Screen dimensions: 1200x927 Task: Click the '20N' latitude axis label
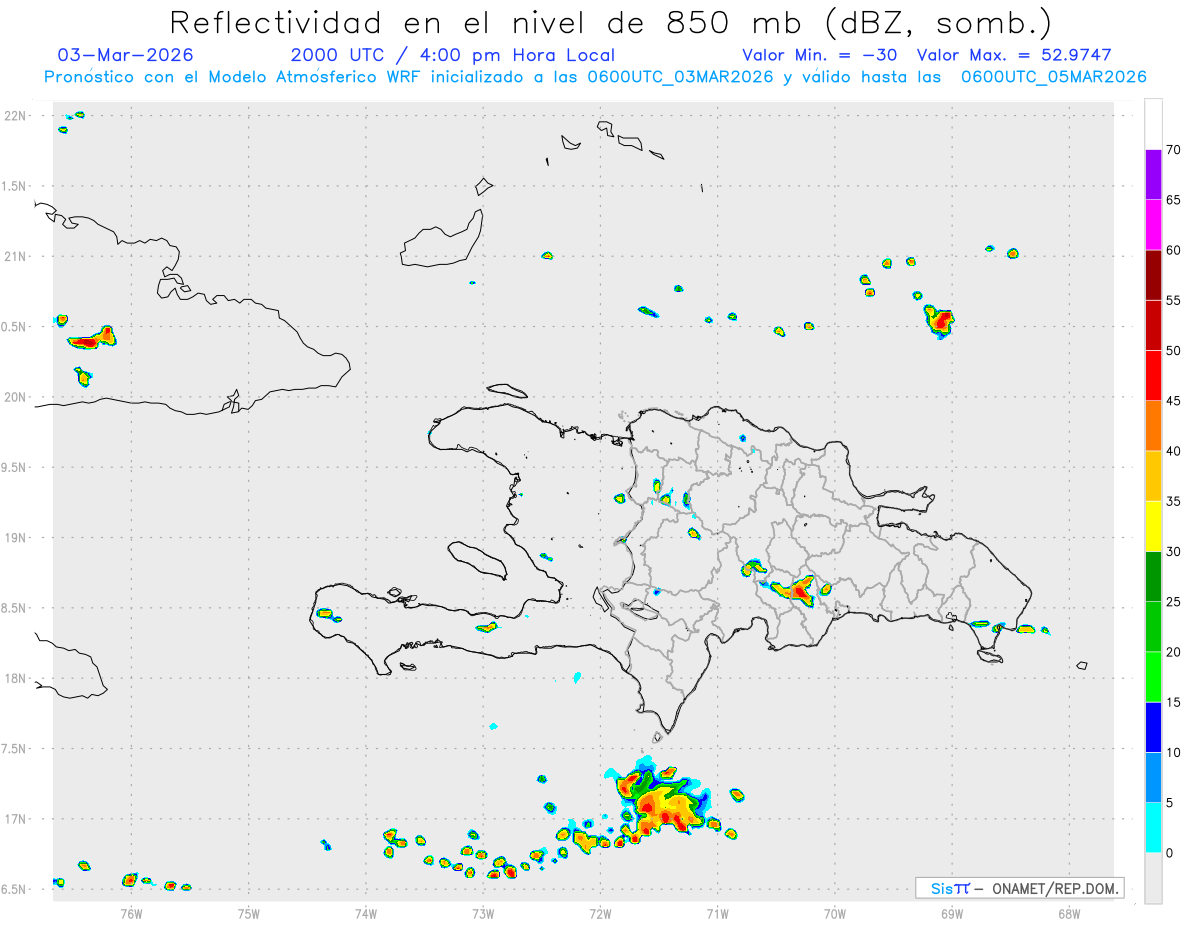15,397
